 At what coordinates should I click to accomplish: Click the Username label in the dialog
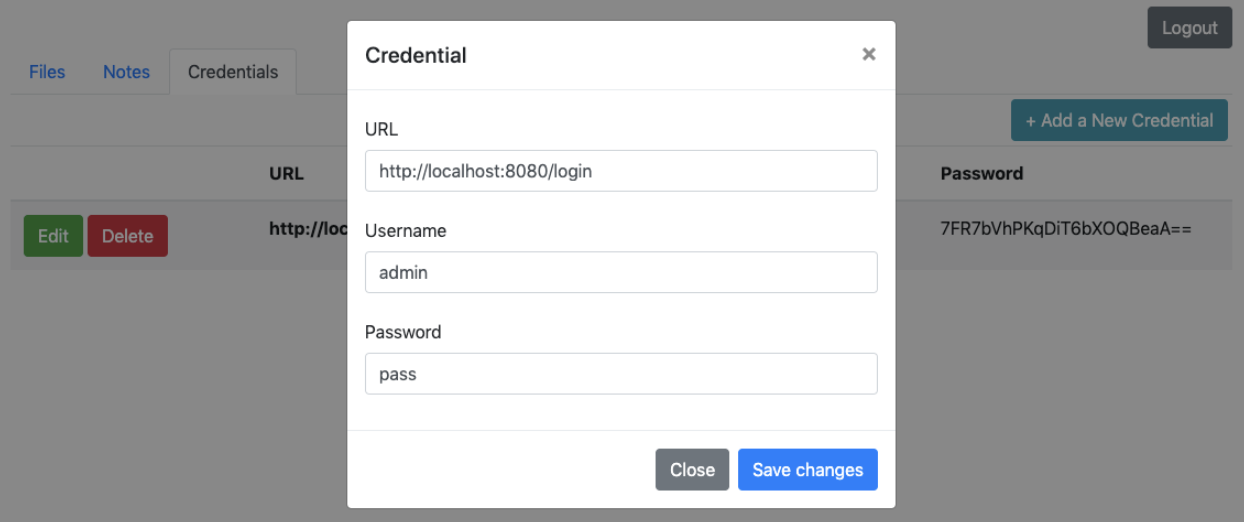click(x=405, y=231)
